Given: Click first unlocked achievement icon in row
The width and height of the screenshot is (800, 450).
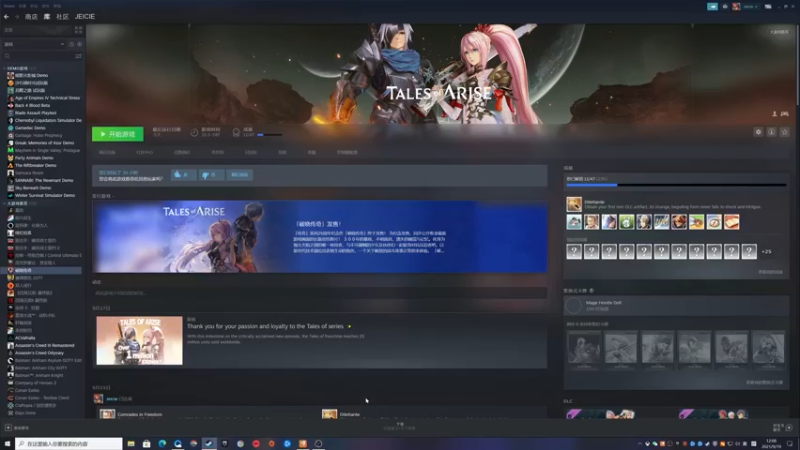Looking at the screenshot, I should (574, 222).
